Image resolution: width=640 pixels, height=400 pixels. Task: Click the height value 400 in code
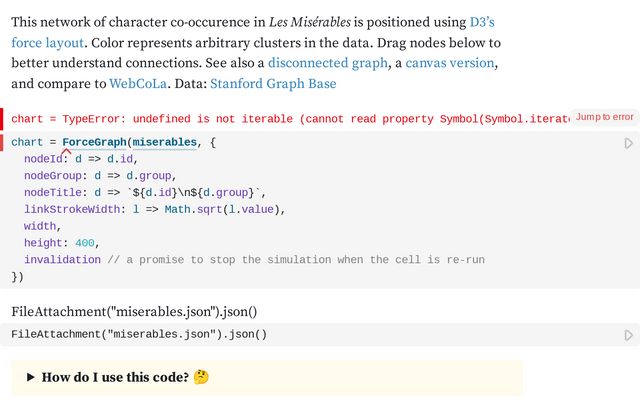(85, 243)
